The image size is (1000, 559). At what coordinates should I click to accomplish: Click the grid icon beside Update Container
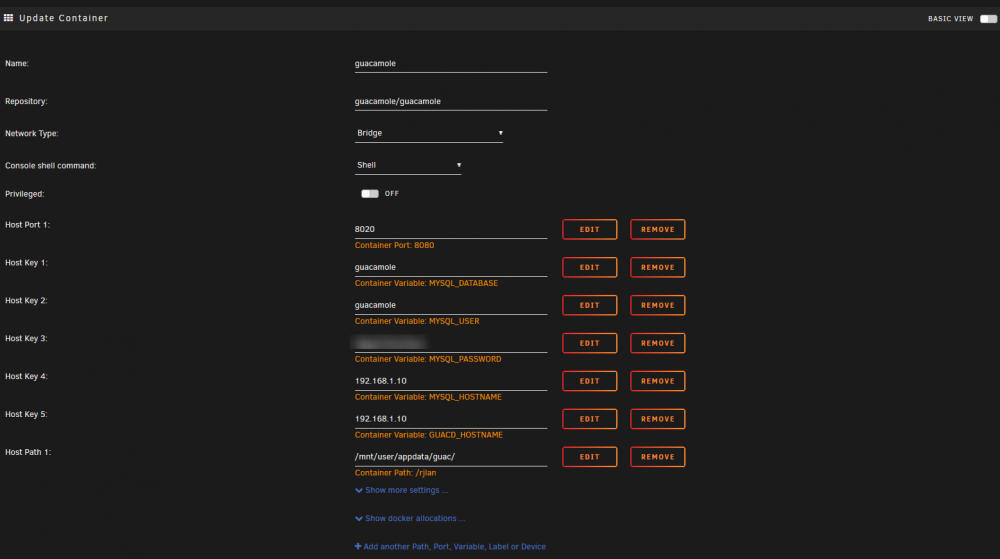coord(8,18)
